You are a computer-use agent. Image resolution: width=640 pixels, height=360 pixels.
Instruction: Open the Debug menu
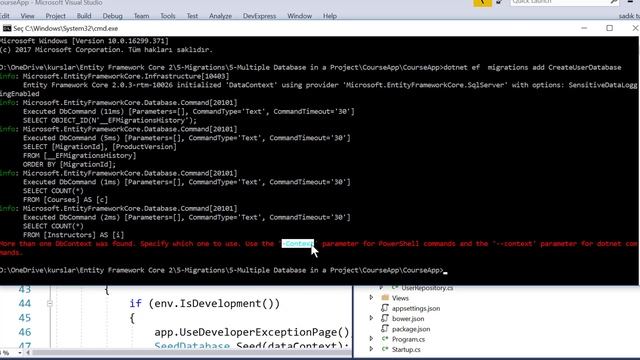[112, 16]
